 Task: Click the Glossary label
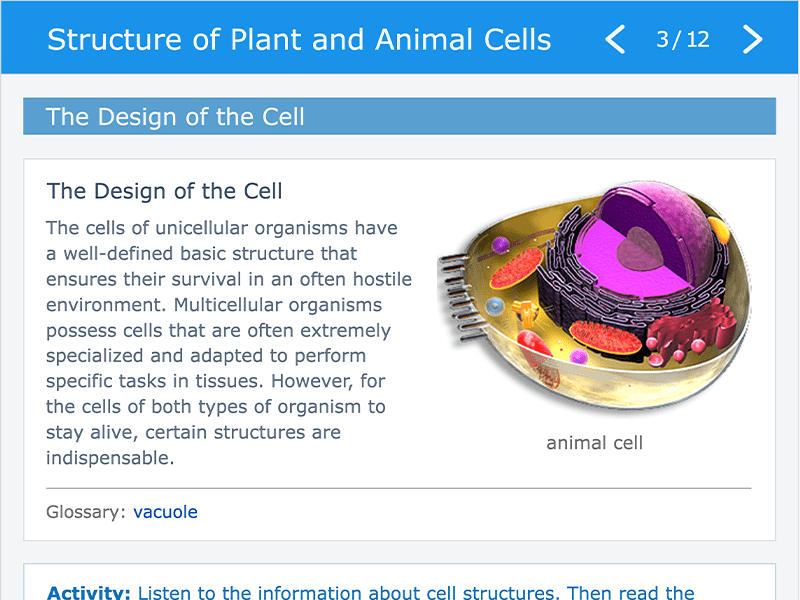86,512
